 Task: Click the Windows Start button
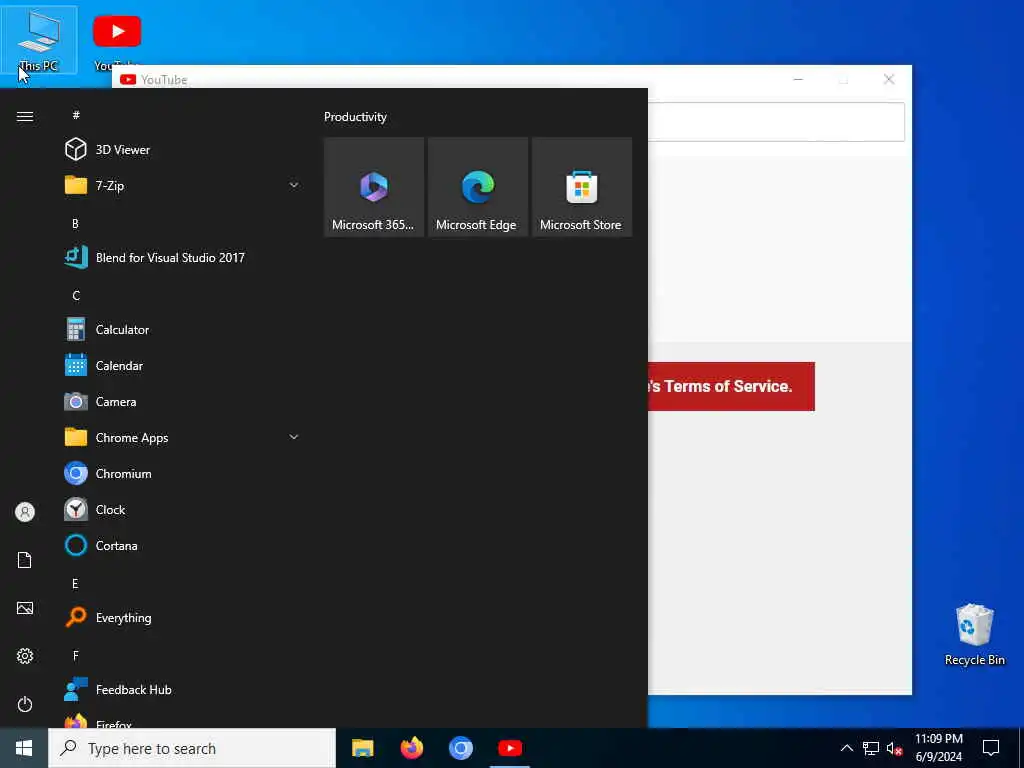coord(24,748)
